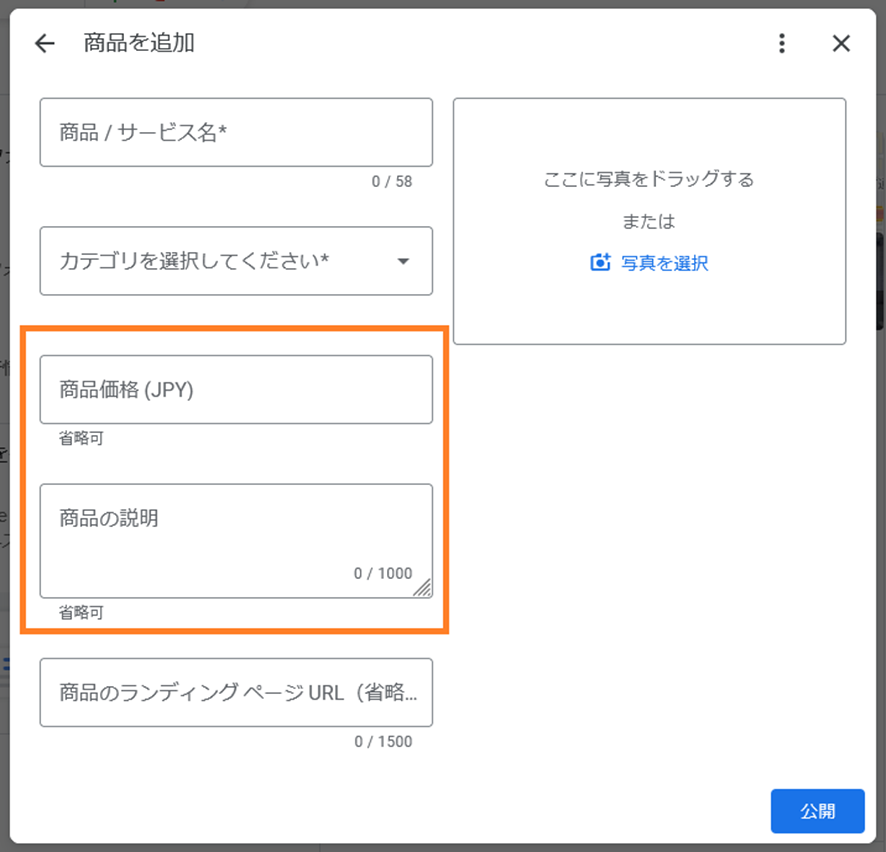Click the 0 / 1000 description counter
This screenshot has height=852, width=886.
383,573
